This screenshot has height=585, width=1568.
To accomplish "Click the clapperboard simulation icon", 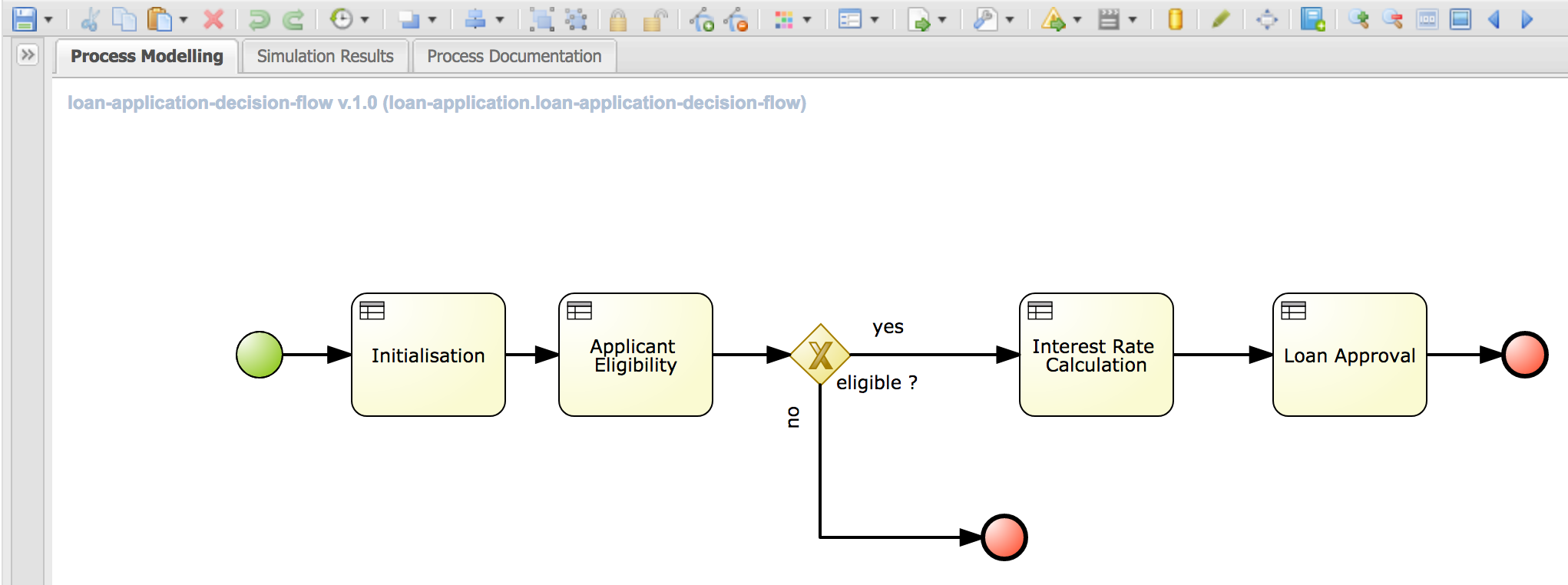I will [x=1108, y=19].
